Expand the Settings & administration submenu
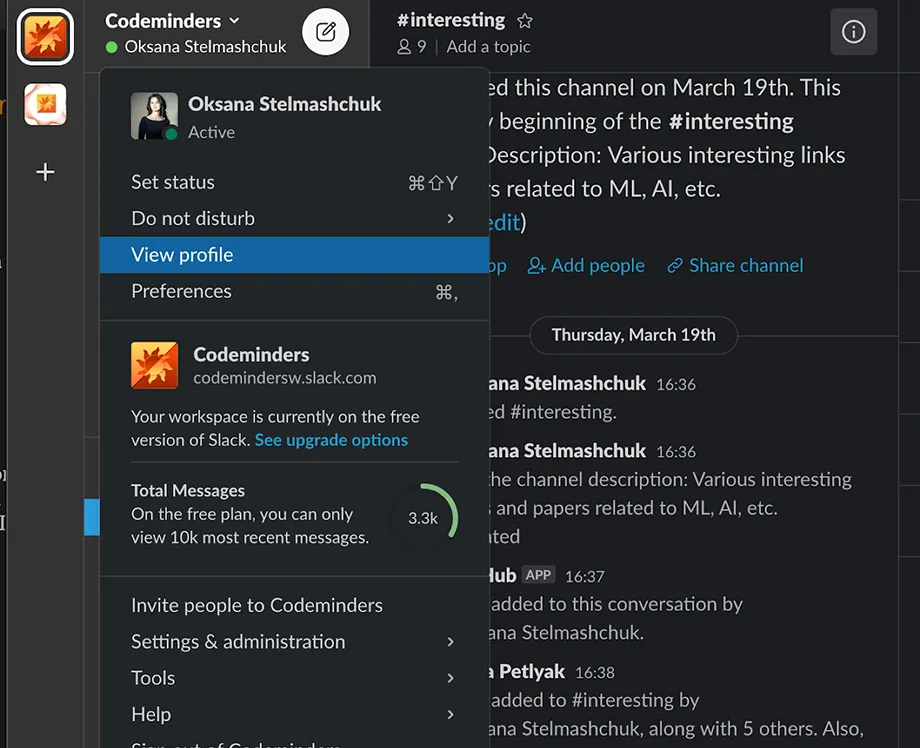The height and width of the screenshot is (748, 920). pyautogui.click(x=238, y=641)
